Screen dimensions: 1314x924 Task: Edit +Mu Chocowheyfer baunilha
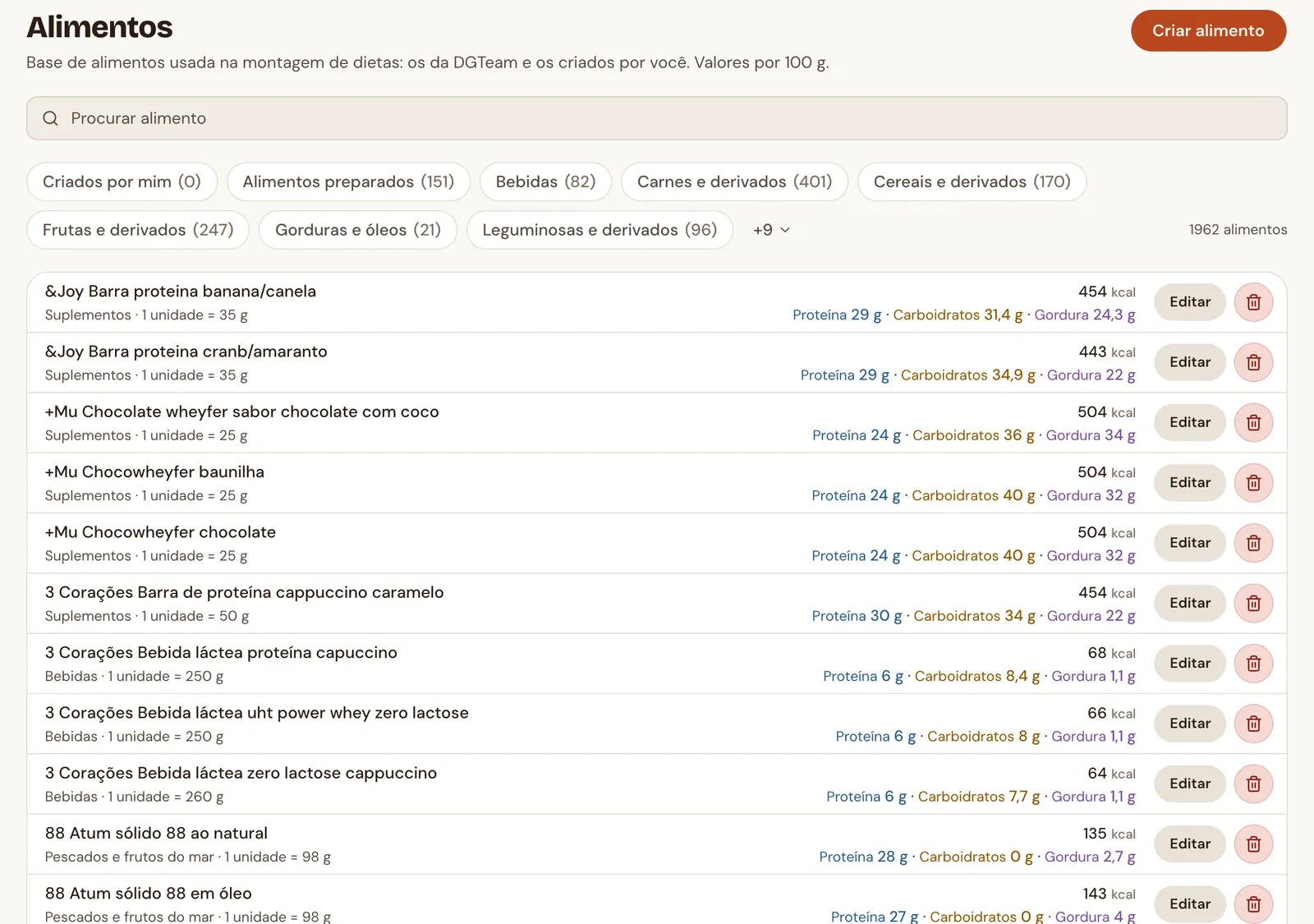tap(1190, 483)
